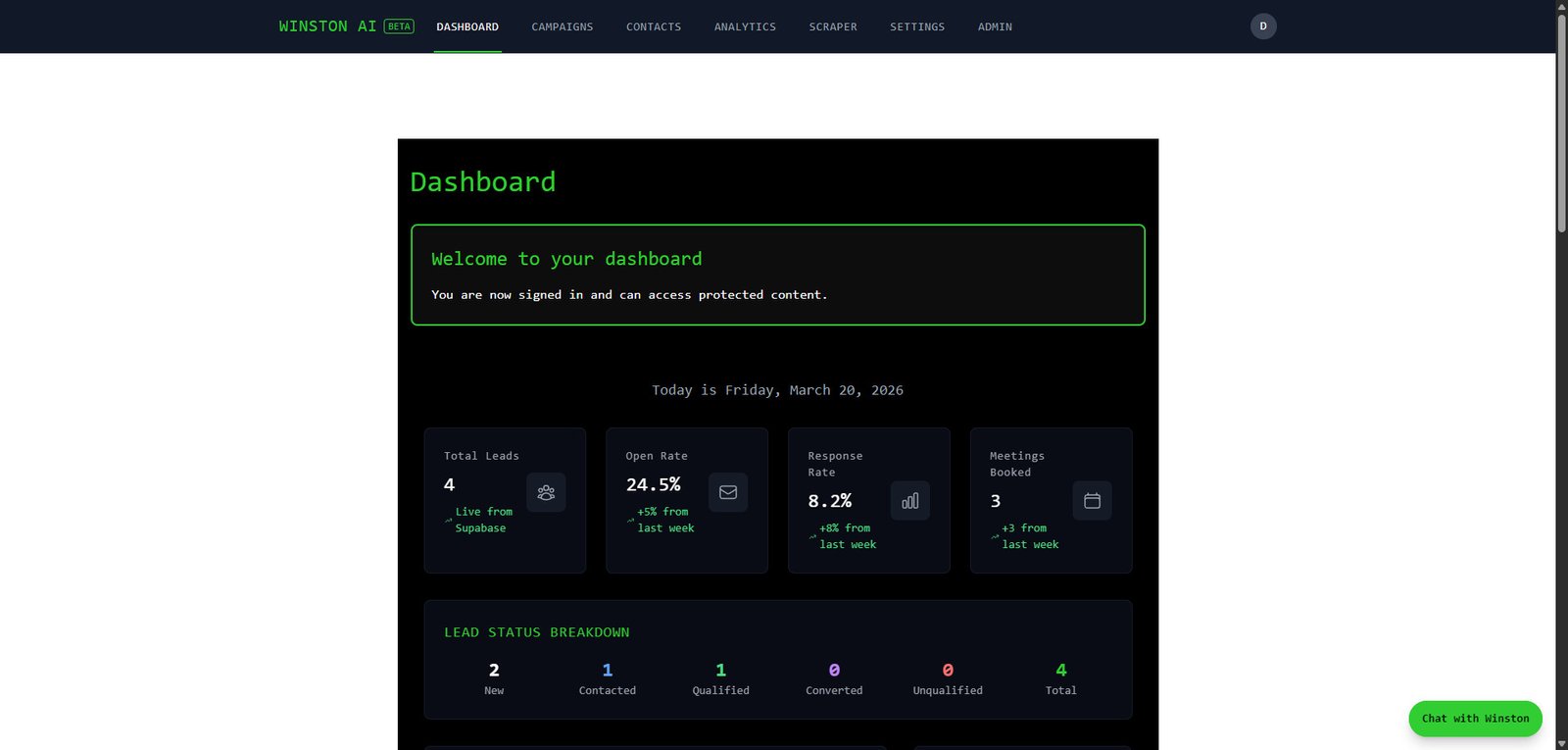
Task: Select the Admin nav item
Action: [x=995, y=26]
